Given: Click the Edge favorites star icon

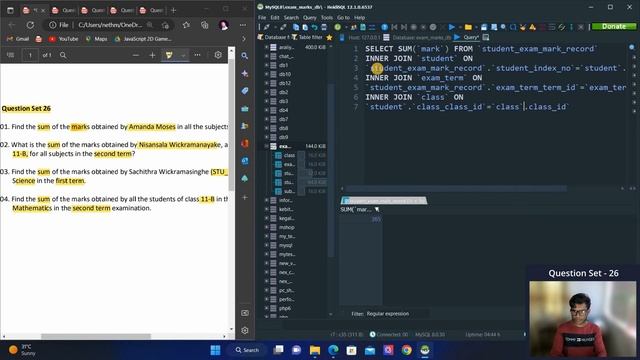Looking at the screenshot, I should point(187,25).
